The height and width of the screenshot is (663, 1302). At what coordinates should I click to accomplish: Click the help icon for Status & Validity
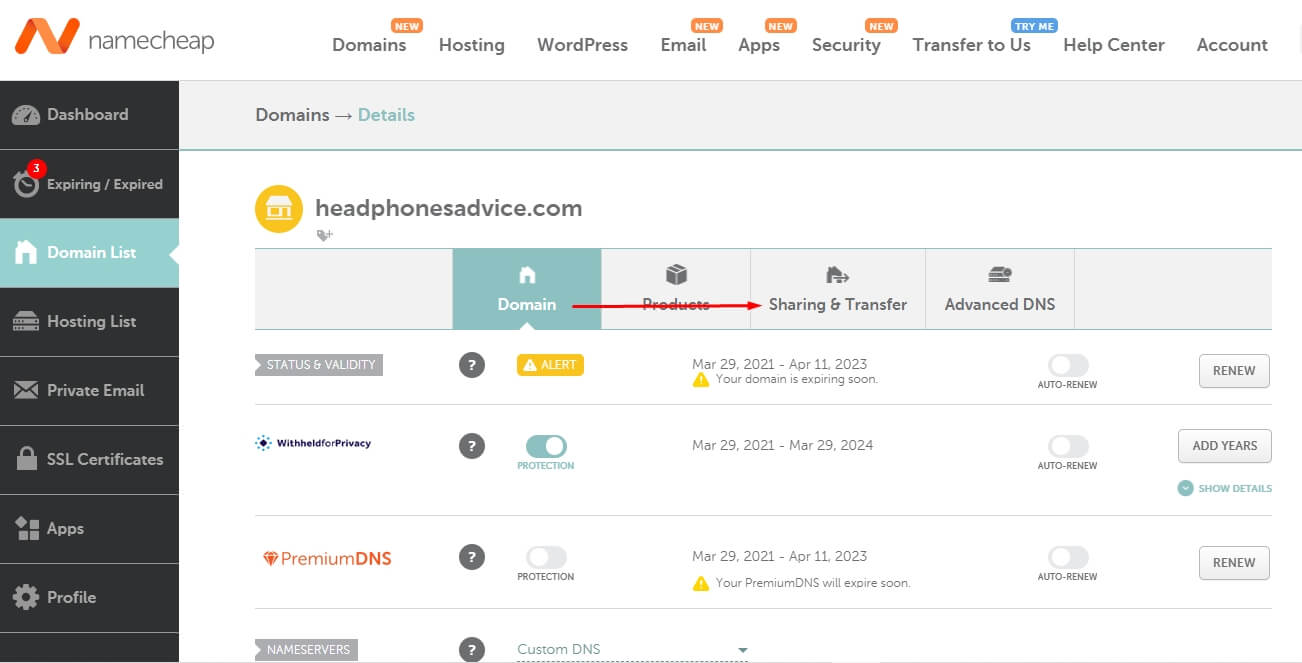pos(472,366)
